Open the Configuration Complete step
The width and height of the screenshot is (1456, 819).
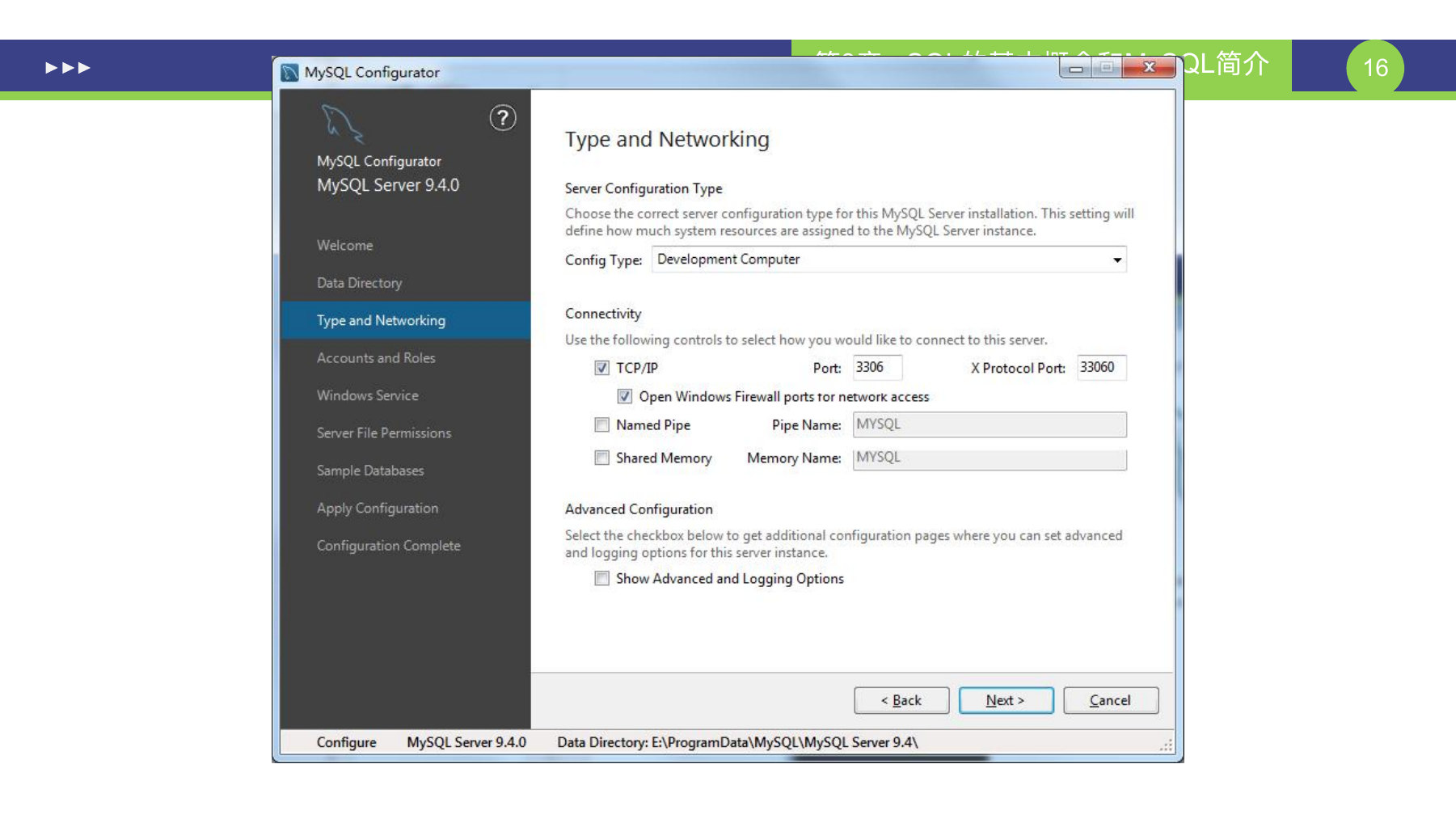pos(389,546)
